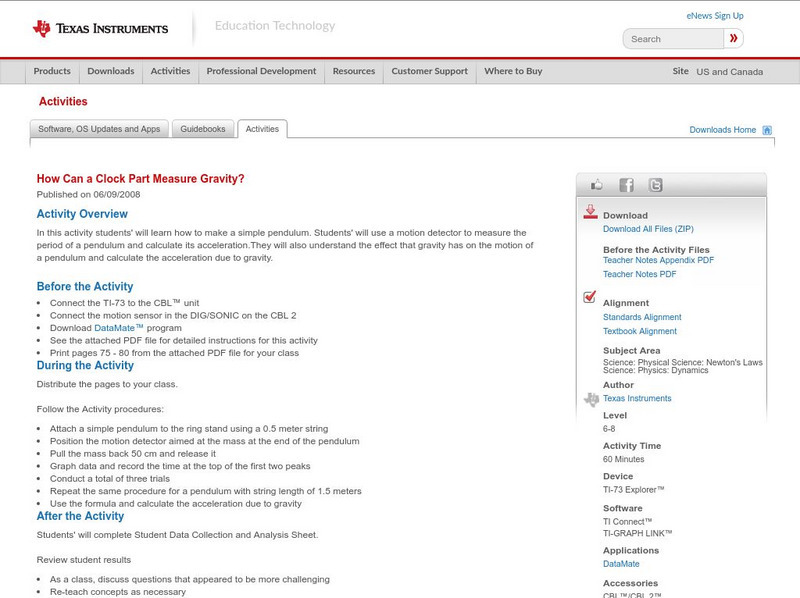Click the 6-8 level value
The image size is (800, 598).
609,429
